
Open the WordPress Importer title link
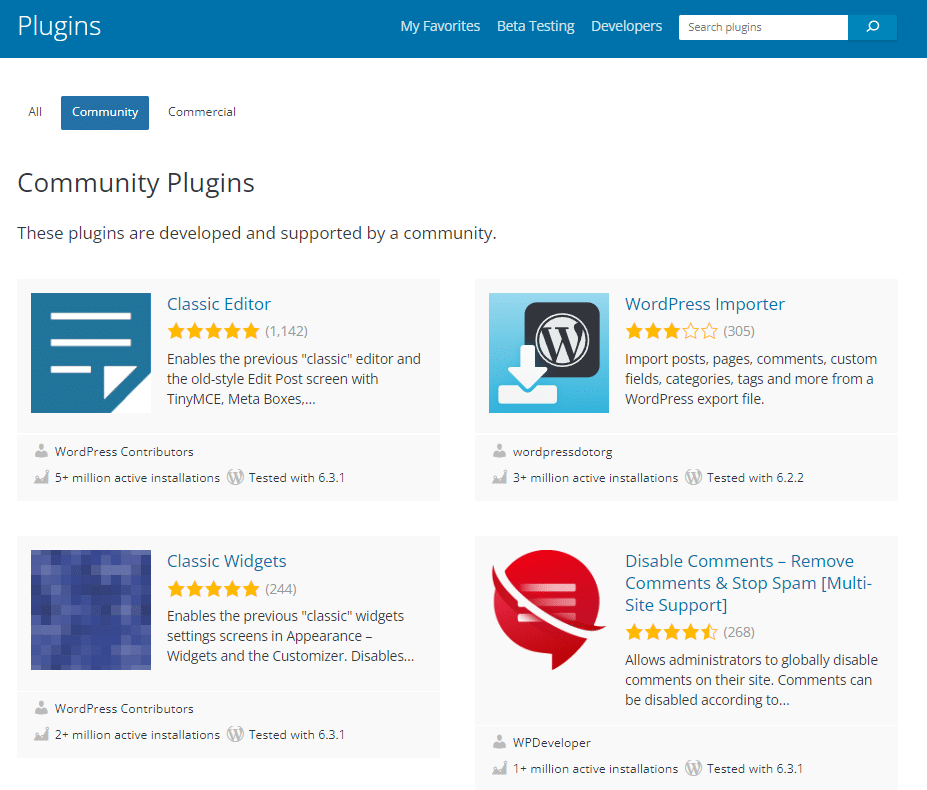click(705, 304)
